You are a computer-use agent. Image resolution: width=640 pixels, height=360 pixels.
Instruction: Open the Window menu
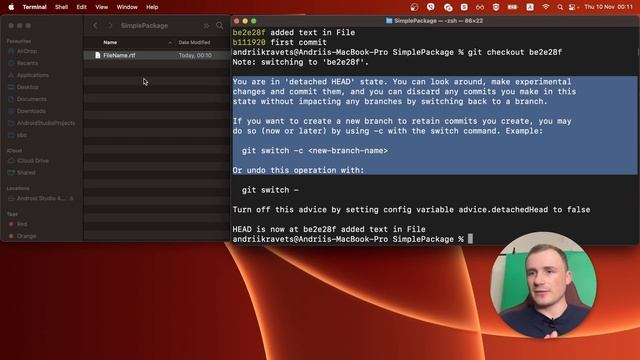pos(127,7)
